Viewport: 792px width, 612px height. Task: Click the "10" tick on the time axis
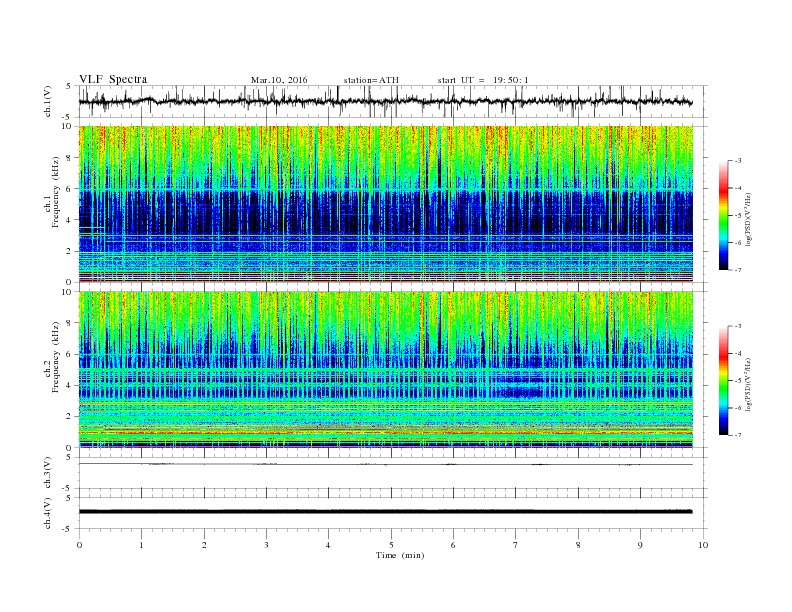coord(703,545)
